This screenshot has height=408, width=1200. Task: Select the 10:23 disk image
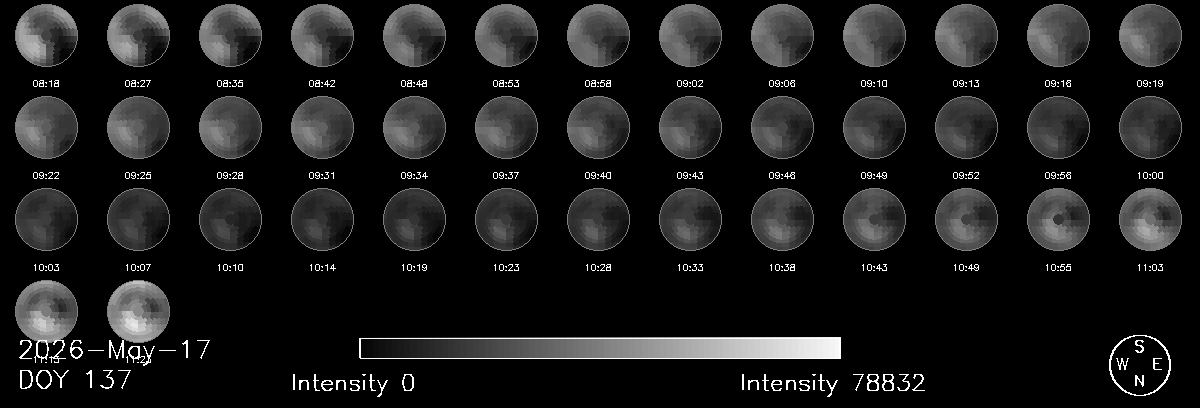[x=507, y=219]
